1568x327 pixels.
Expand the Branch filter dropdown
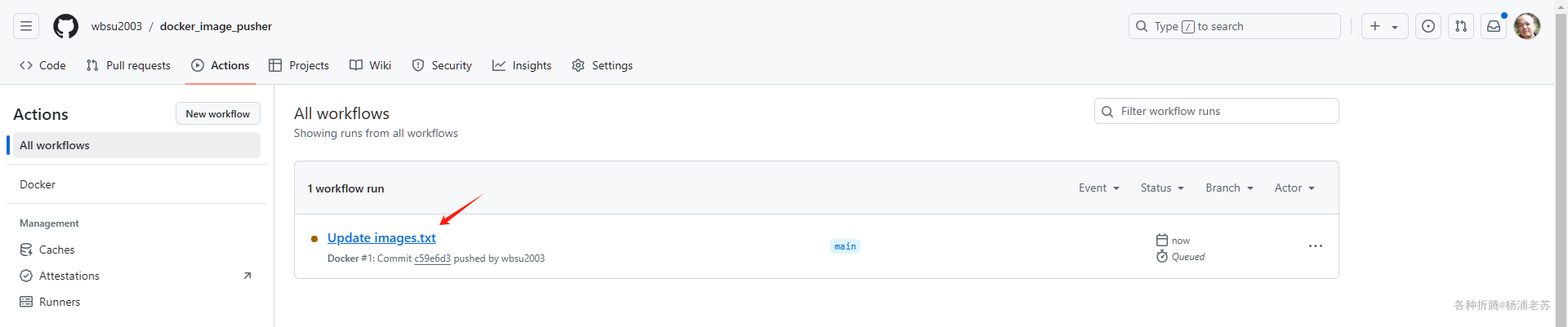coord(1229,188)
